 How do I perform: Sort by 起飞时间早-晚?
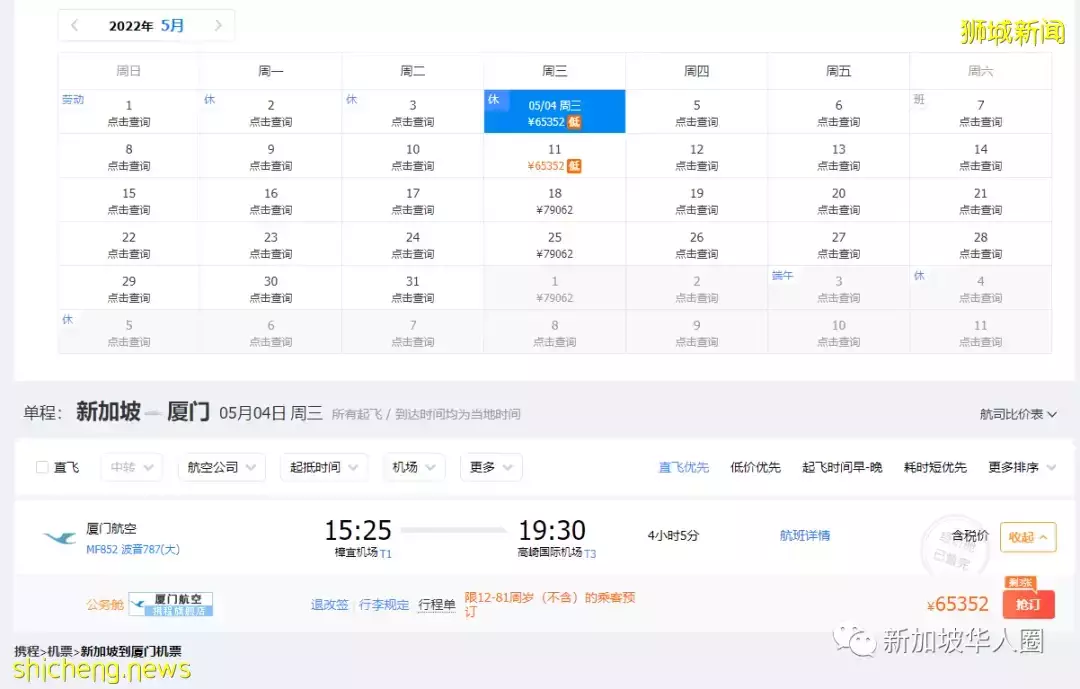(x=842, y=467)
